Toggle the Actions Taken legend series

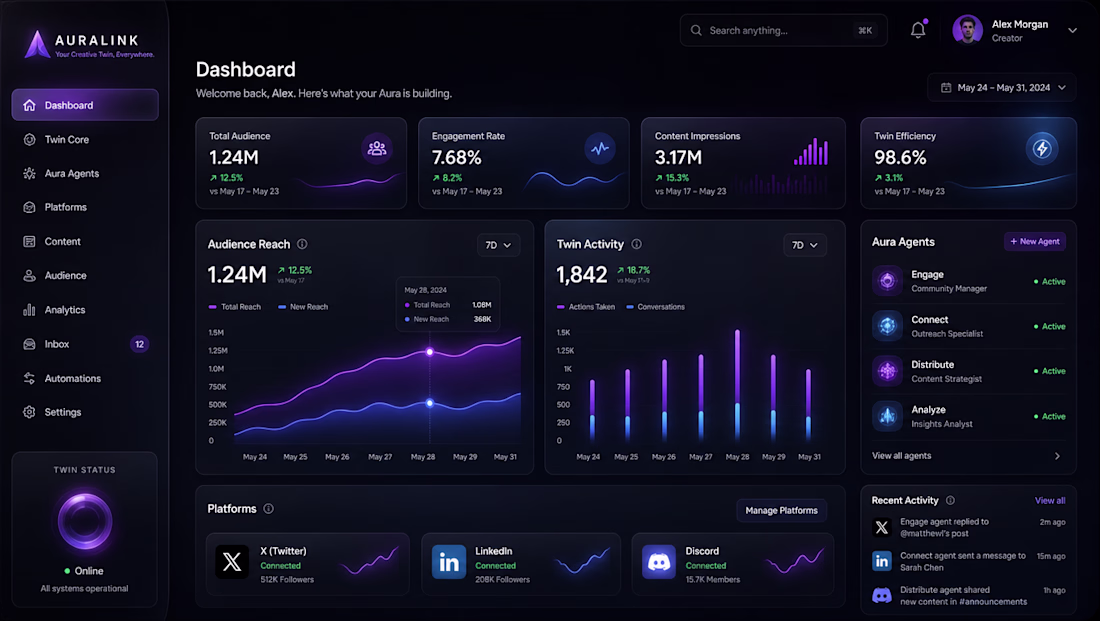[586, 307]
